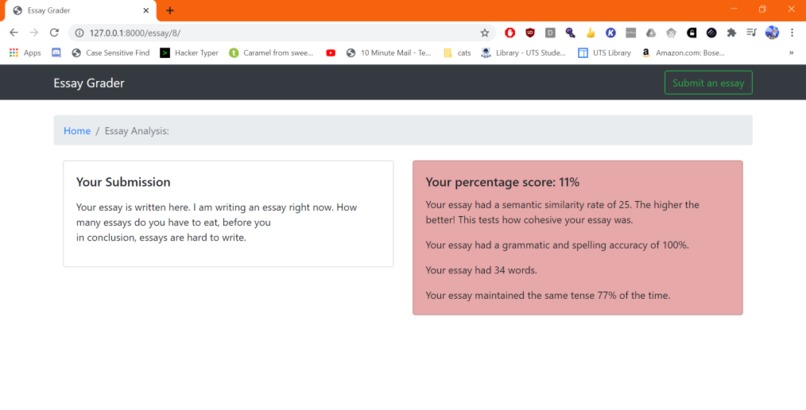
Task: Click the semantic similarity rate text
Action: click(x=562, y=212)
